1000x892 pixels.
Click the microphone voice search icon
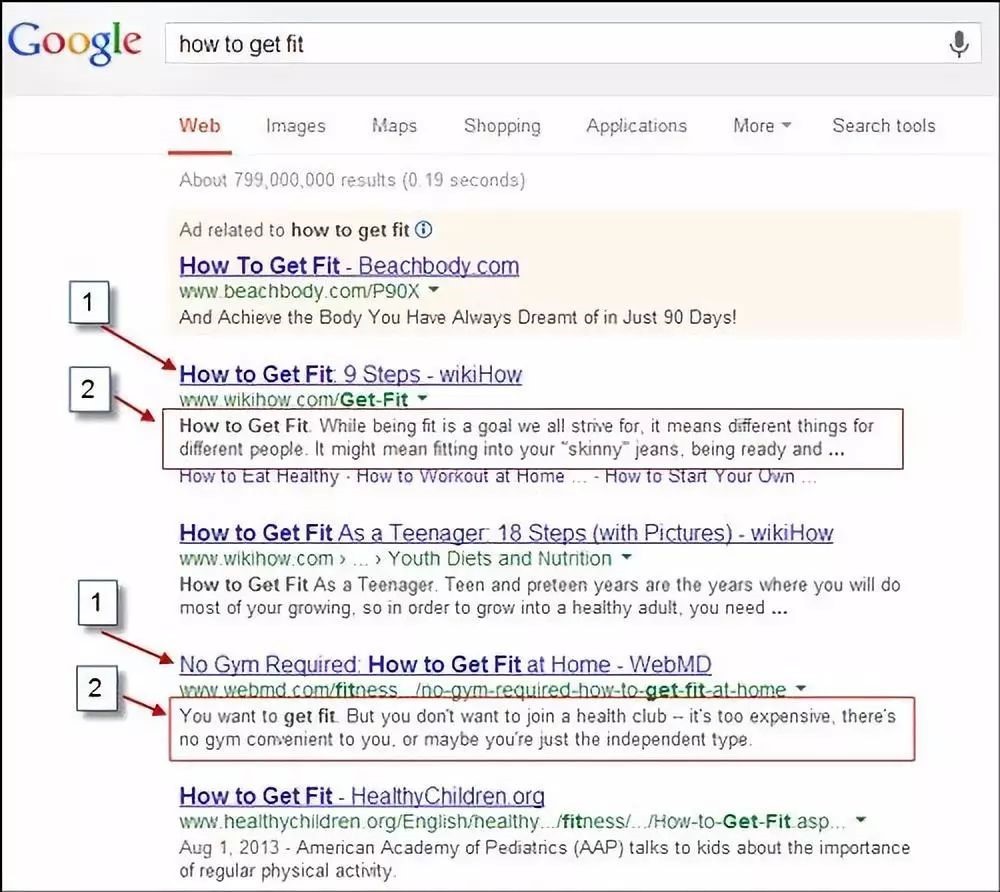tap(959, 44)
